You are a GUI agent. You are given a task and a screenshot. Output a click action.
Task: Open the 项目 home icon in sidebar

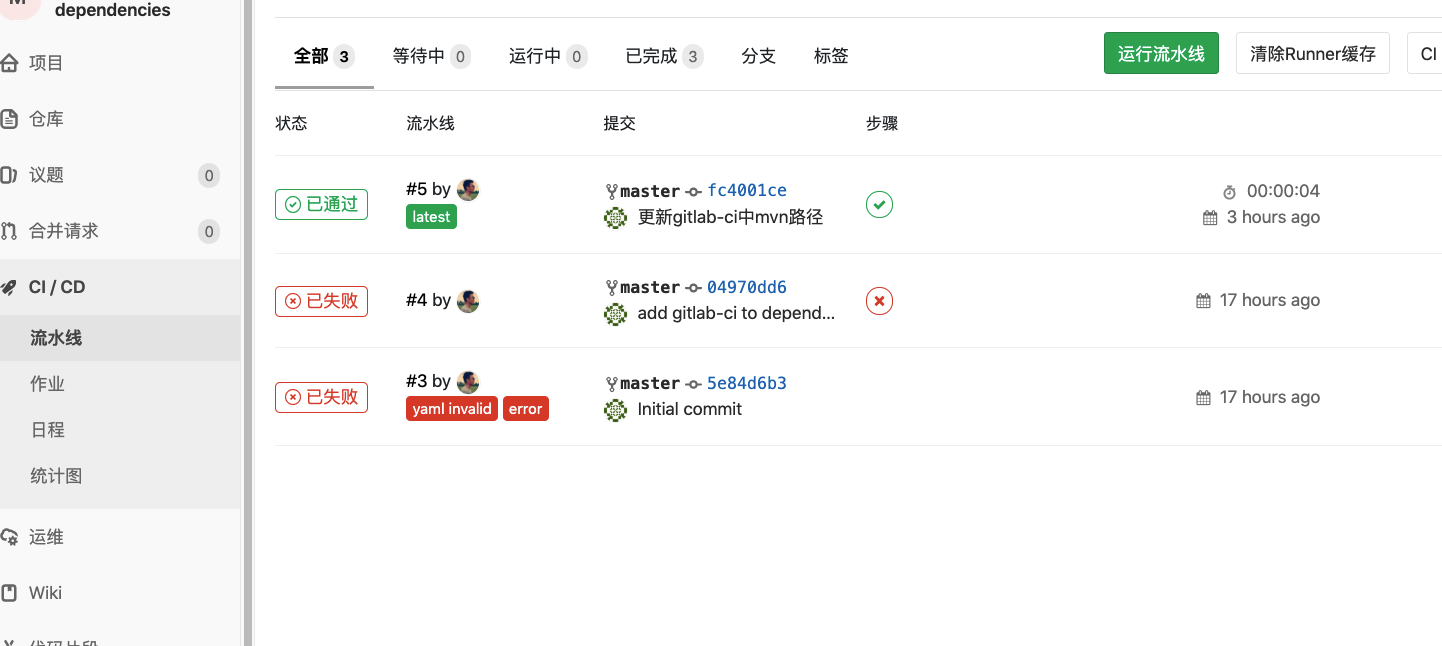[9, 63]
